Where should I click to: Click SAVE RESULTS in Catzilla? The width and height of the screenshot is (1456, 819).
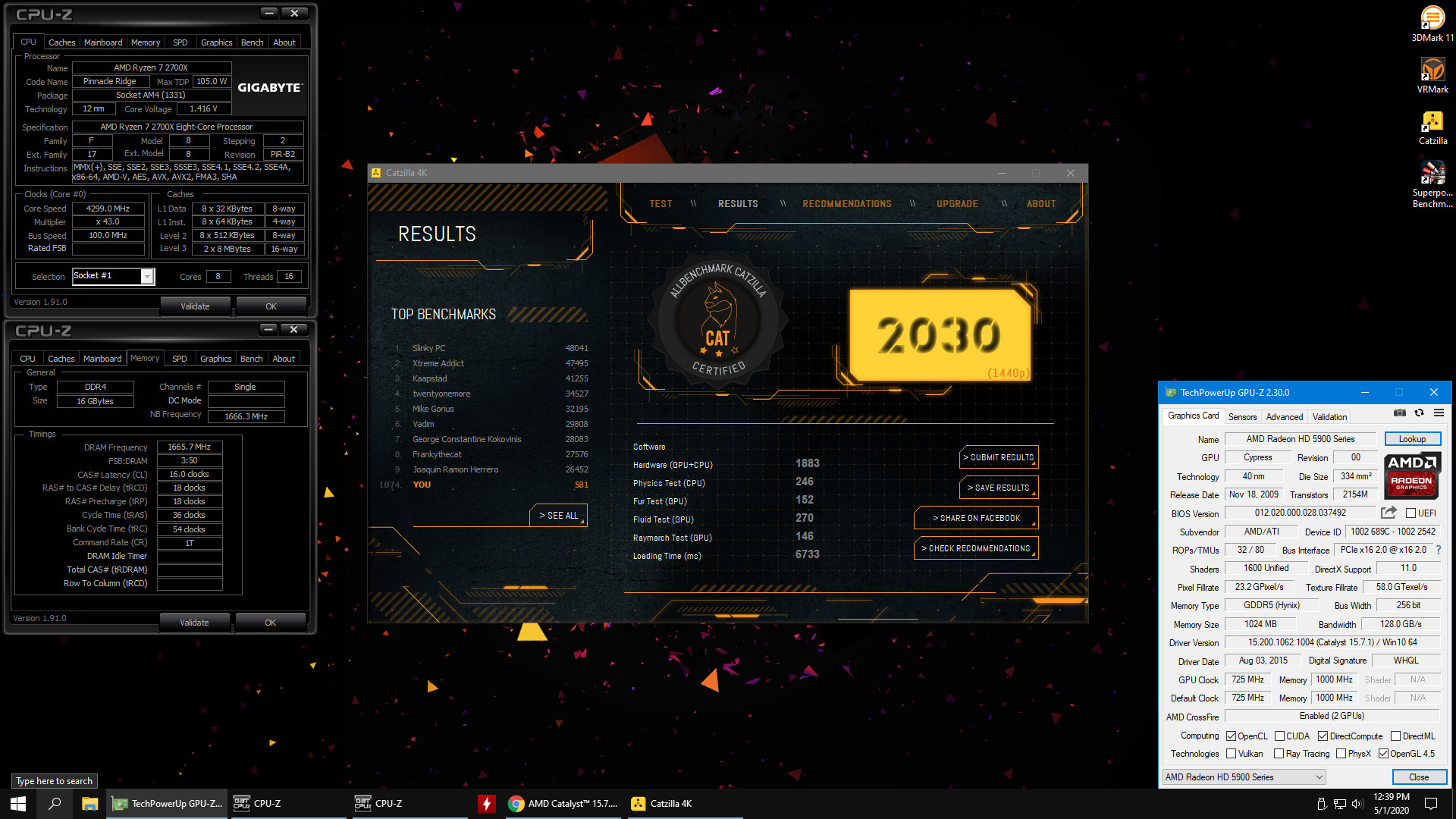(x=999, y=488)
